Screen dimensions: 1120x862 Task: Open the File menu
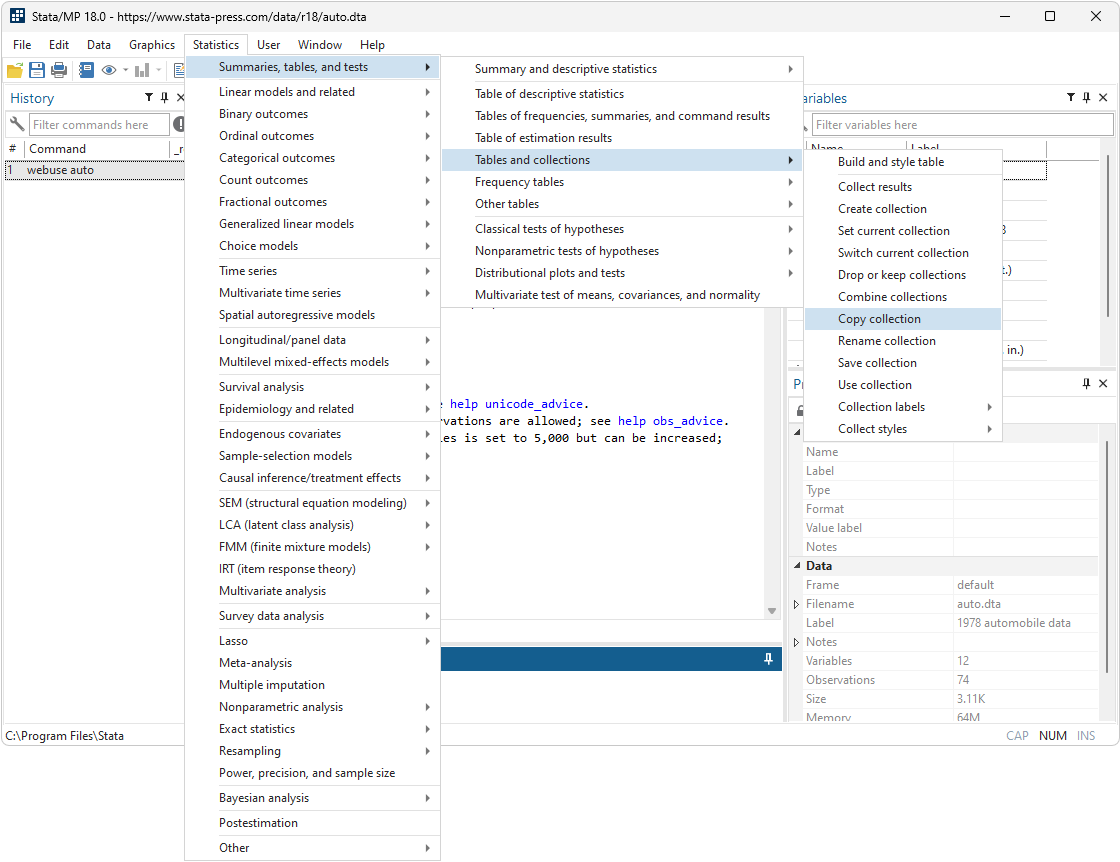point(22,45)
